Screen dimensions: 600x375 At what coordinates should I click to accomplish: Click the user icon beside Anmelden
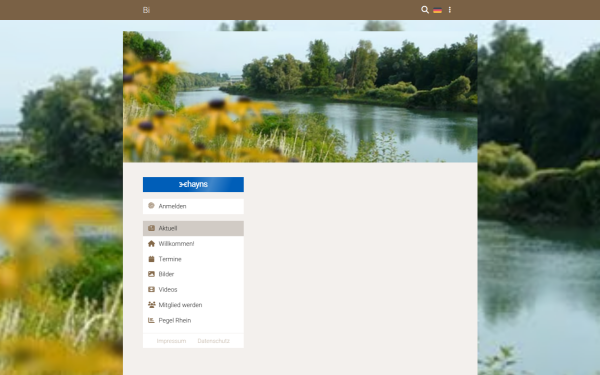pyautogui.click(x=151, y=206)
